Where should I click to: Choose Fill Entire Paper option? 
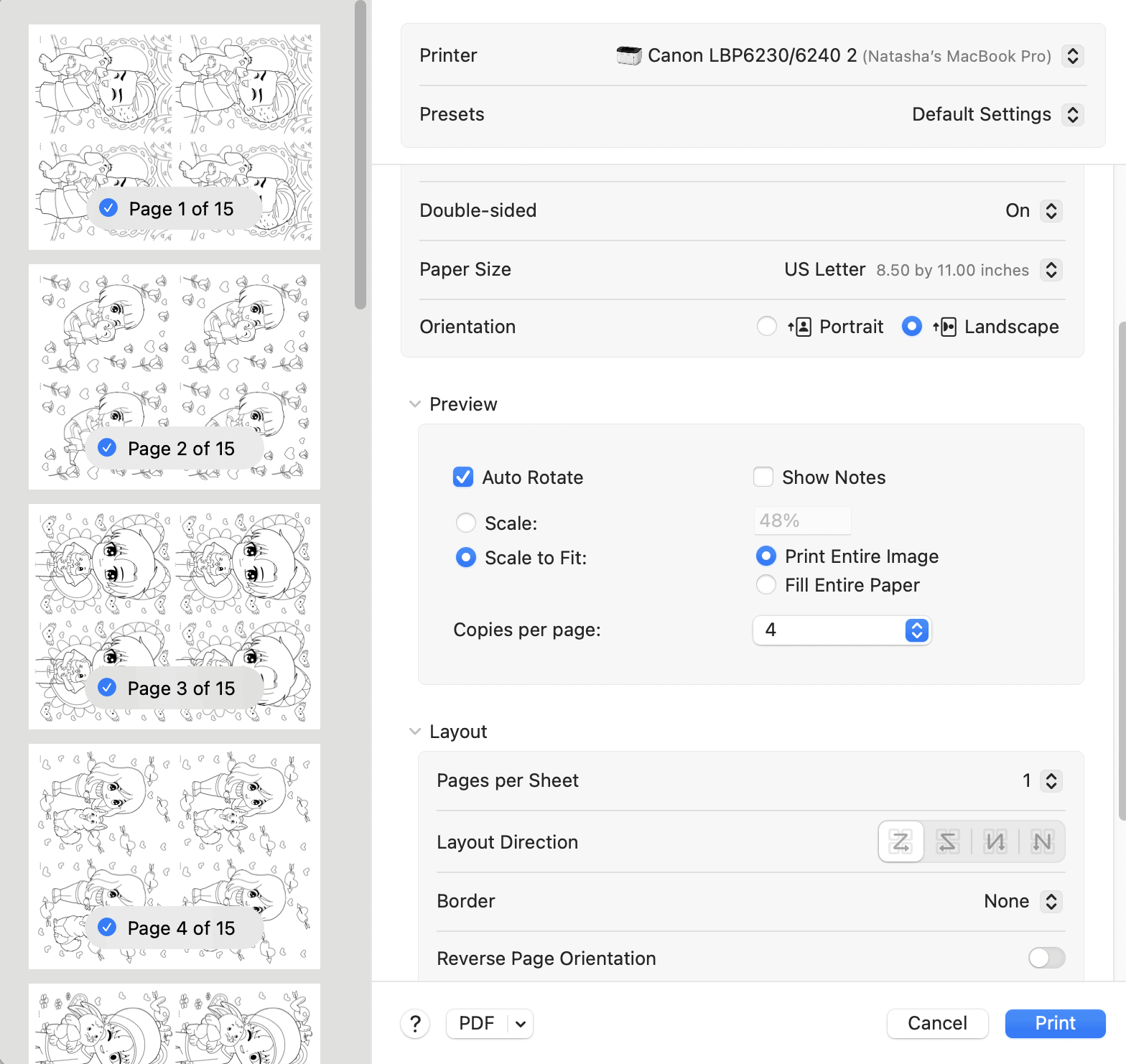click(x=766, y=584)
